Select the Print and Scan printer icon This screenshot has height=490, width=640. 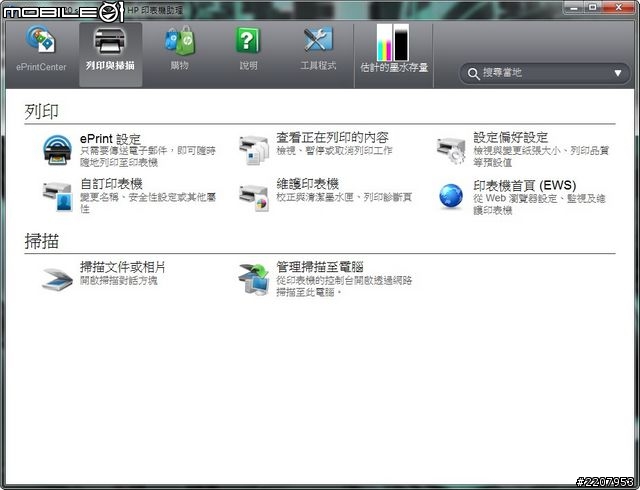click(110, 40)
